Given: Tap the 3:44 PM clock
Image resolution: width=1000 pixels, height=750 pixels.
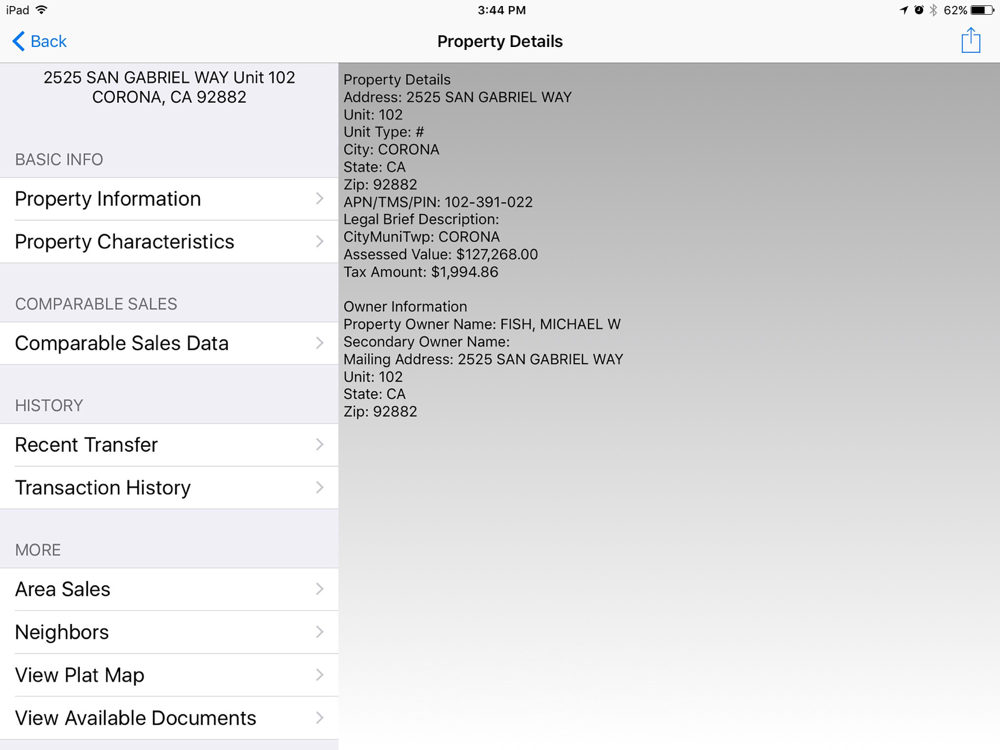Looking at the screenshot, I should [501, 10].
